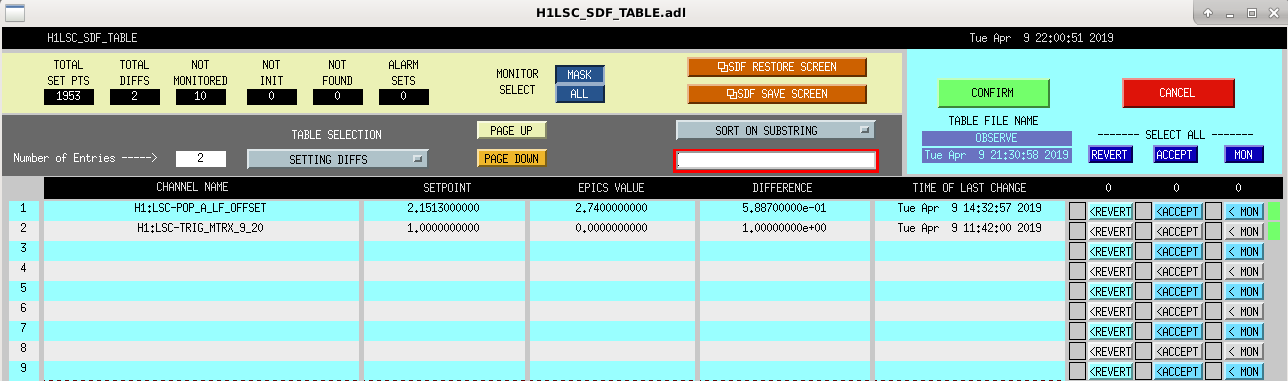
Task: Select the MASK monitor option
Action: click(580, 75)
